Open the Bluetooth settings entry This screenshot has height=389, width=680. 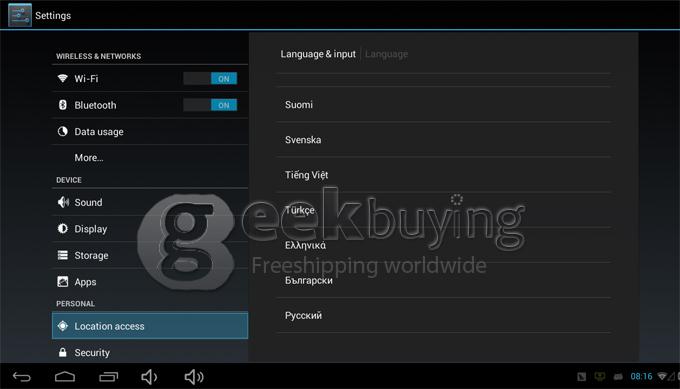[x=150, y=105]
